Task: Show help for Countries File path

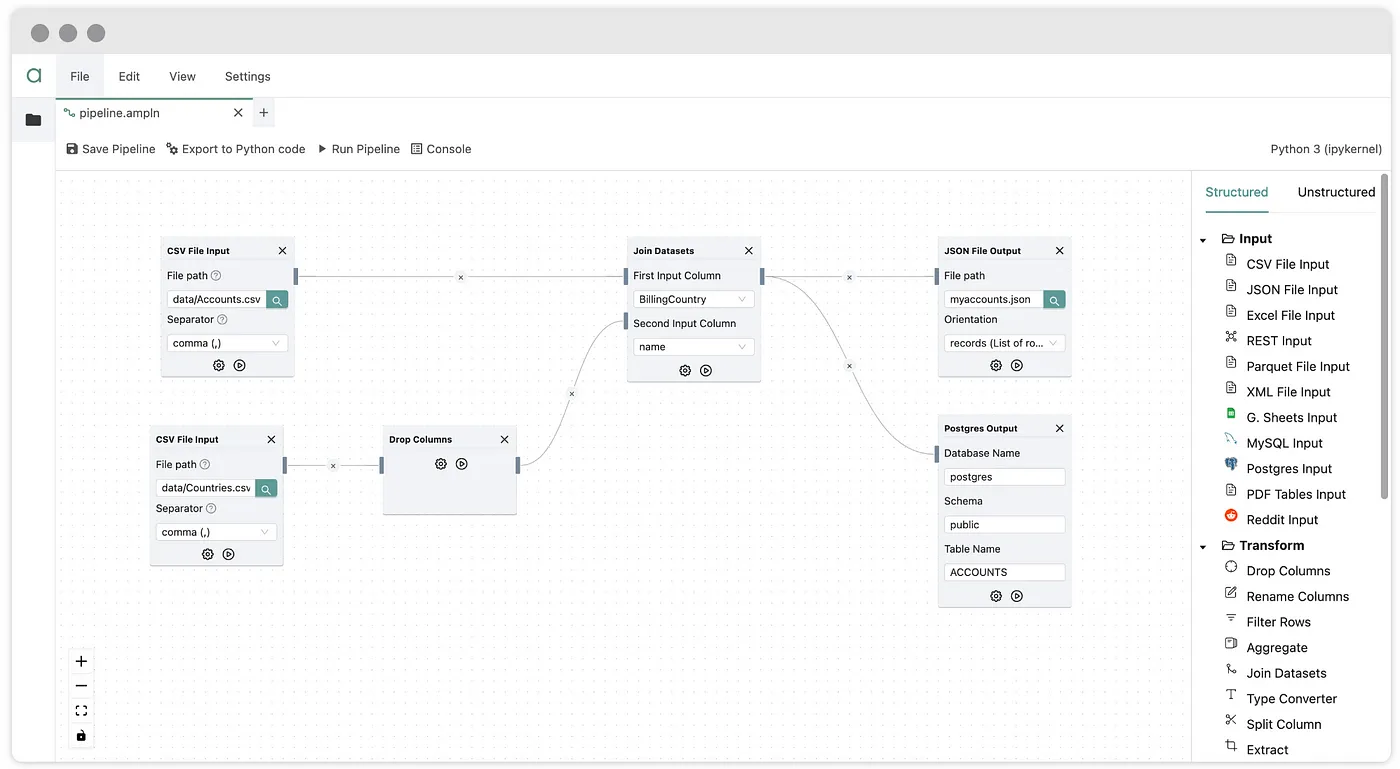Action: point(205,465)
